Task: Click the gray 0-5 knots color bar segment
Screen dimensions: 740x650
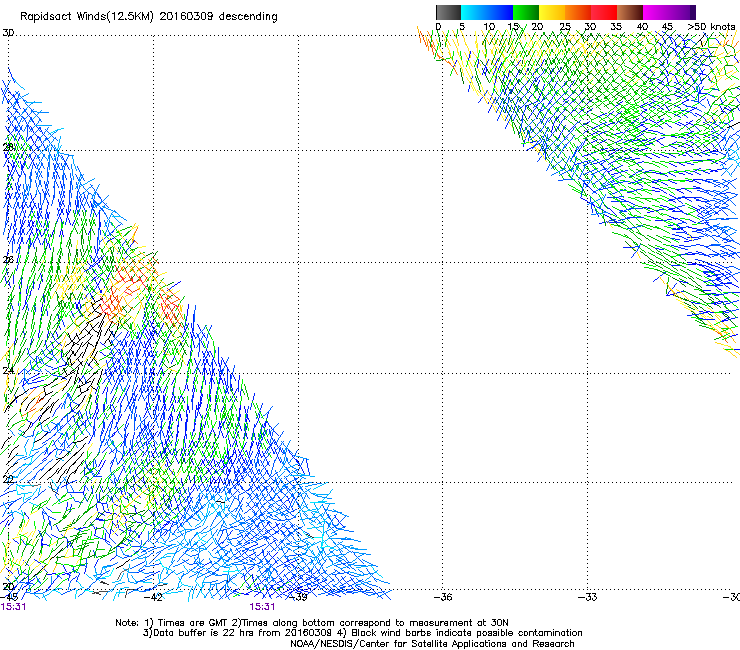Action: pos(448,12)
